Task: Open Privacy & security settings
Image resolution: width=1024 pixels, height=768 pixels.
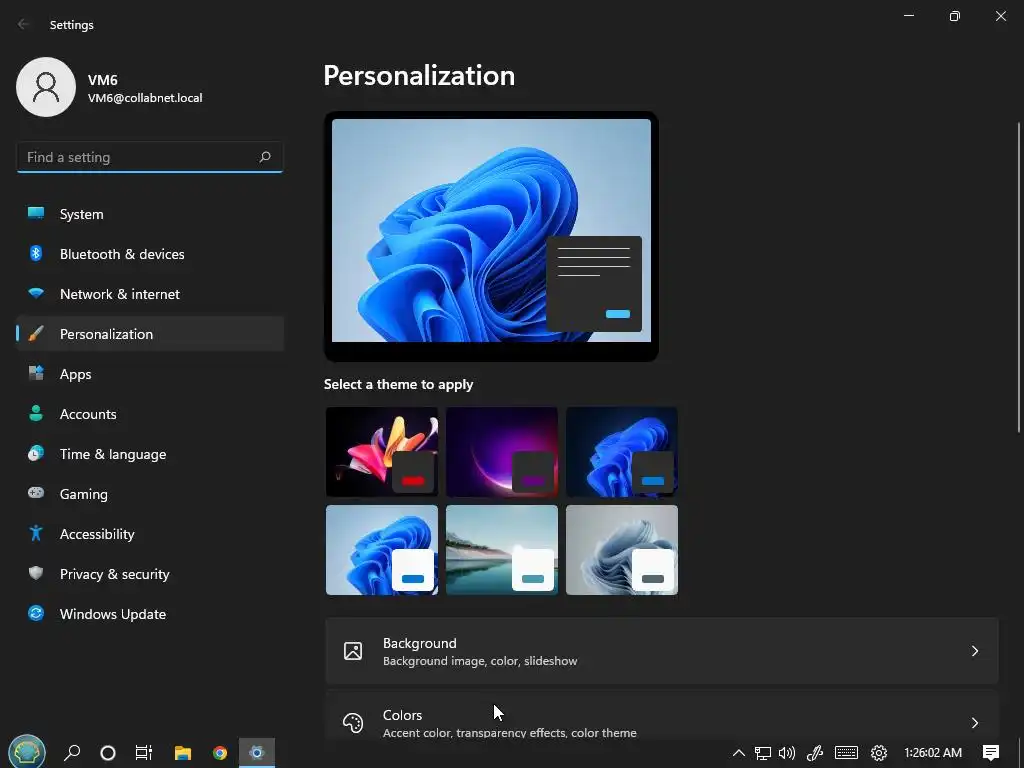Action: click(x=150, y=574)
